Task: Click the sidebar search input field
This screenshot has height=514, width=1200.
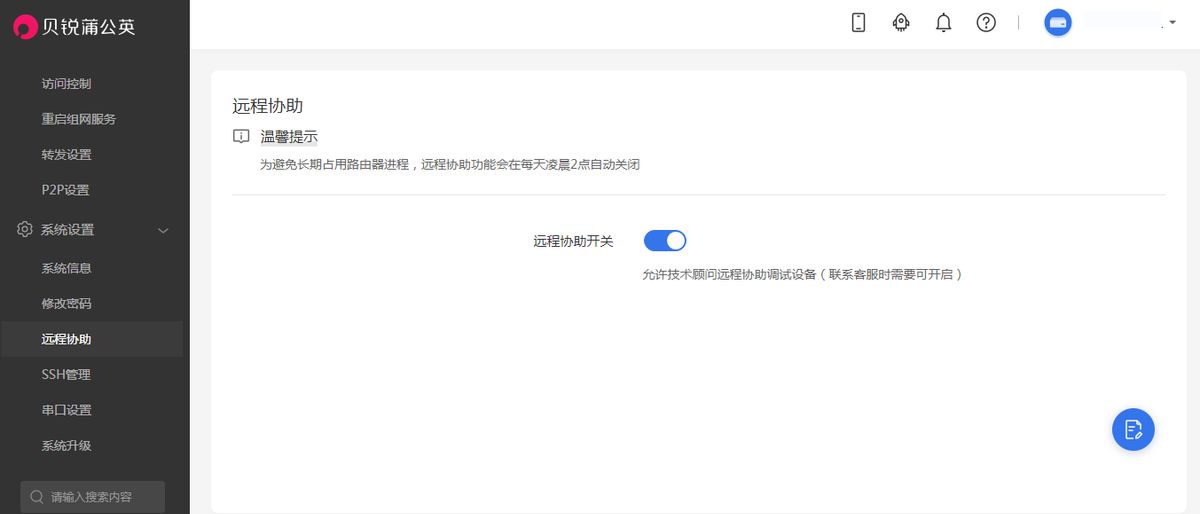Action: click(x=93, y=497)
